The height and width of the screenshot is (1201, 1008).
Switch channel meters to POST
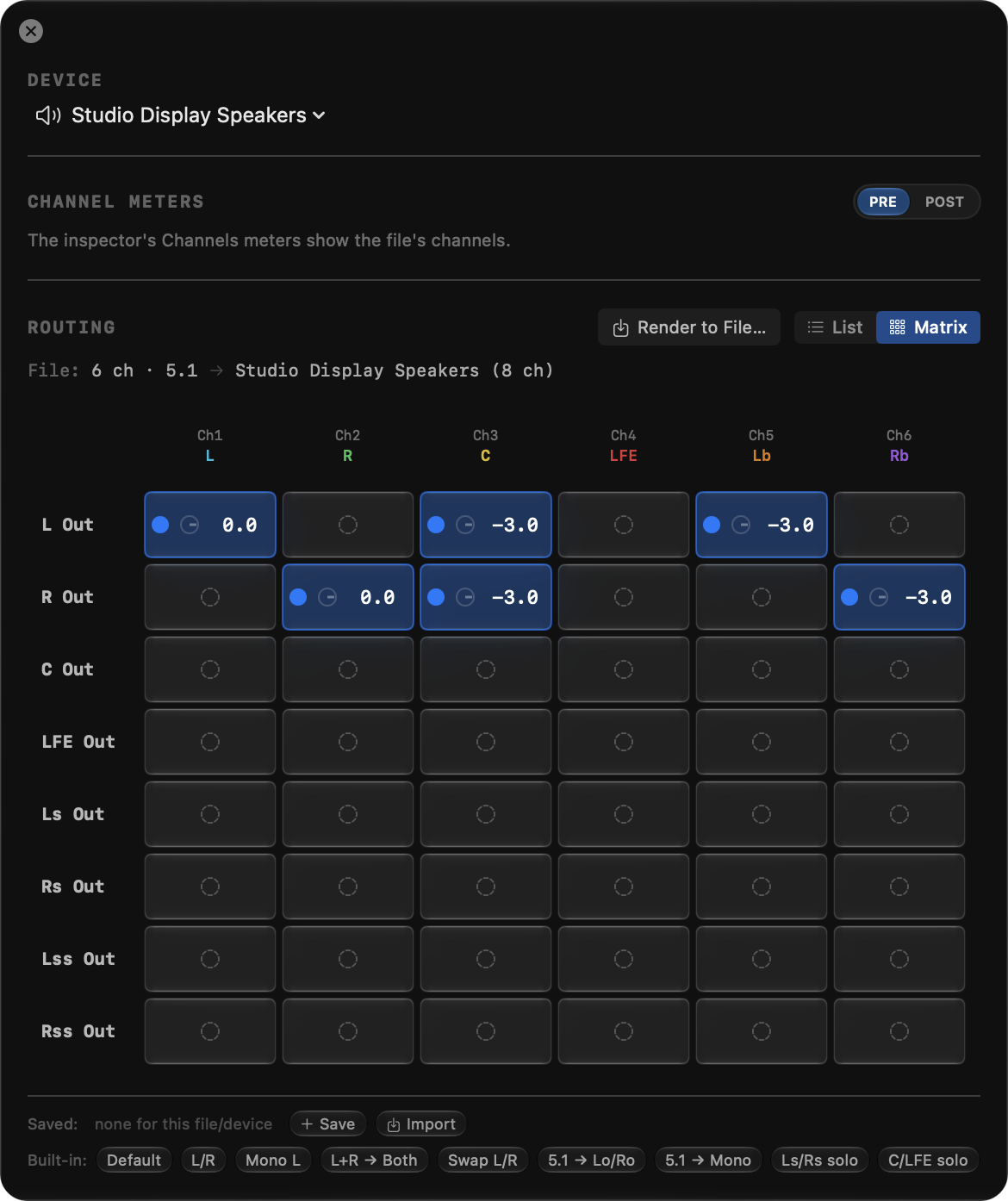click(x=944, y=202)
